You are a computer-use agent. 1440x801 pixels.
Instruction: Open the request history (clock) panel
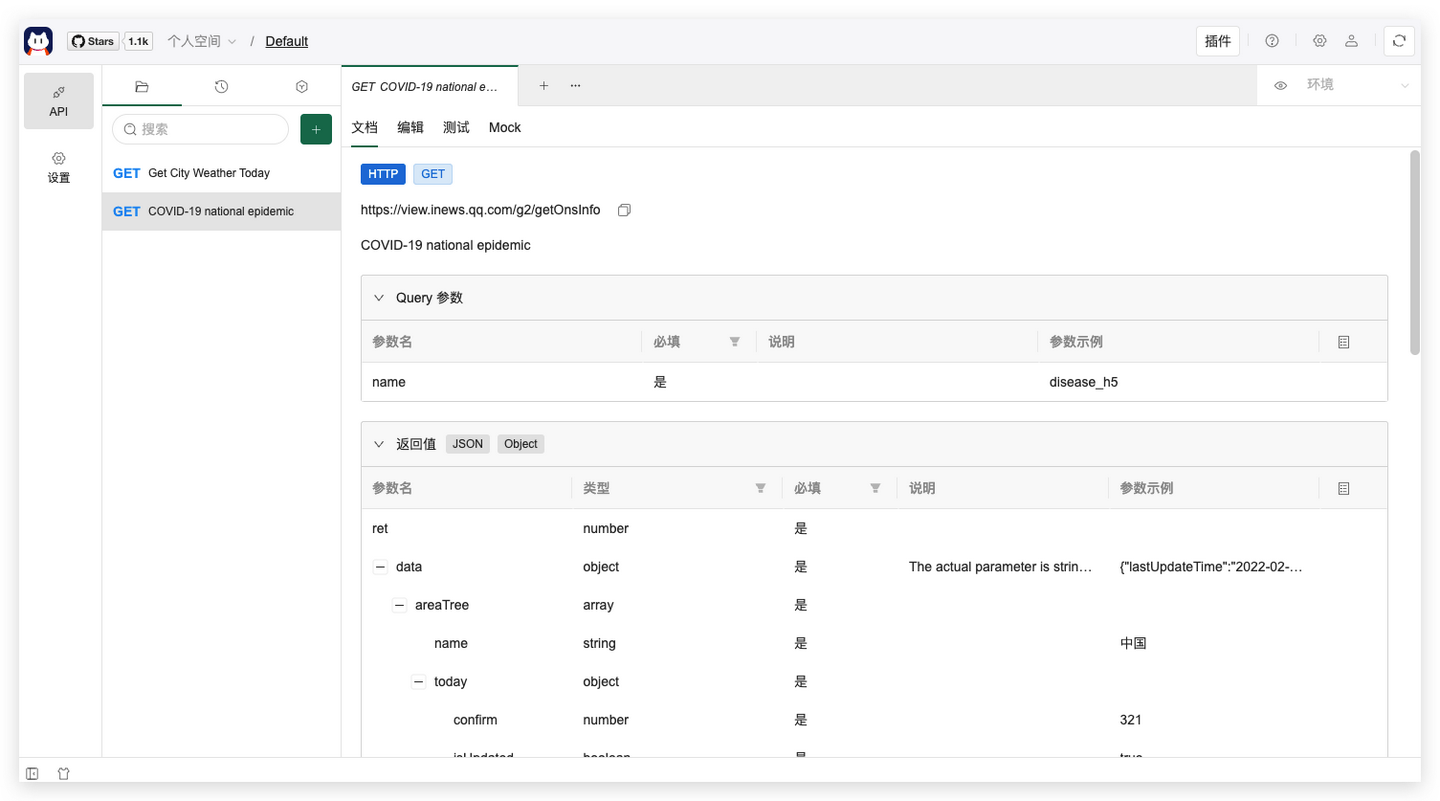(x=221, y=87)
